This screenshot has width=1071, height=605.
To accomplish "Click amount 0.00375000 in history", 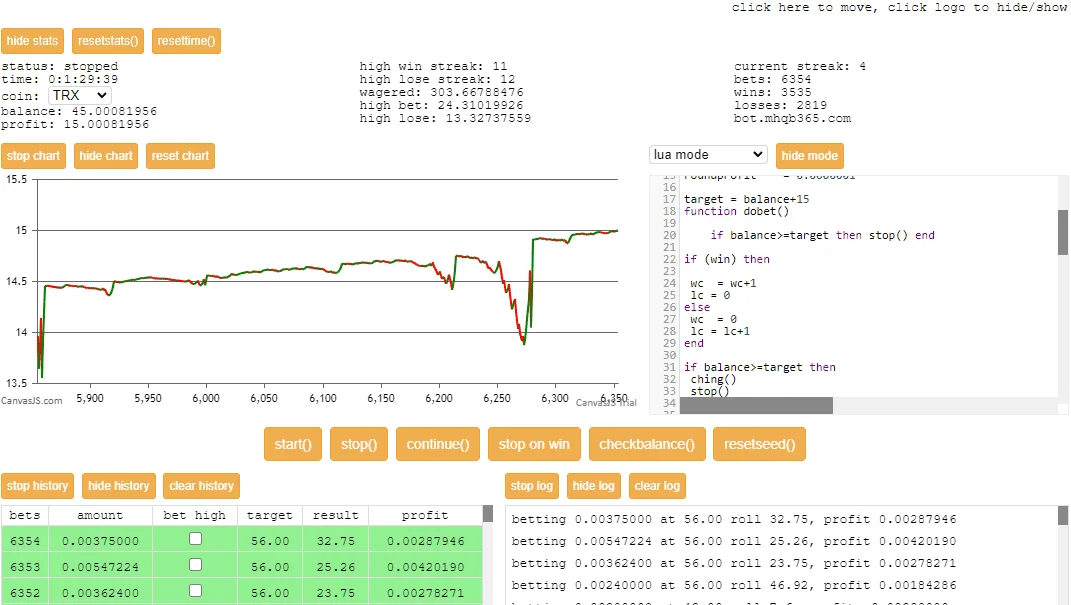I will [100, 541].
